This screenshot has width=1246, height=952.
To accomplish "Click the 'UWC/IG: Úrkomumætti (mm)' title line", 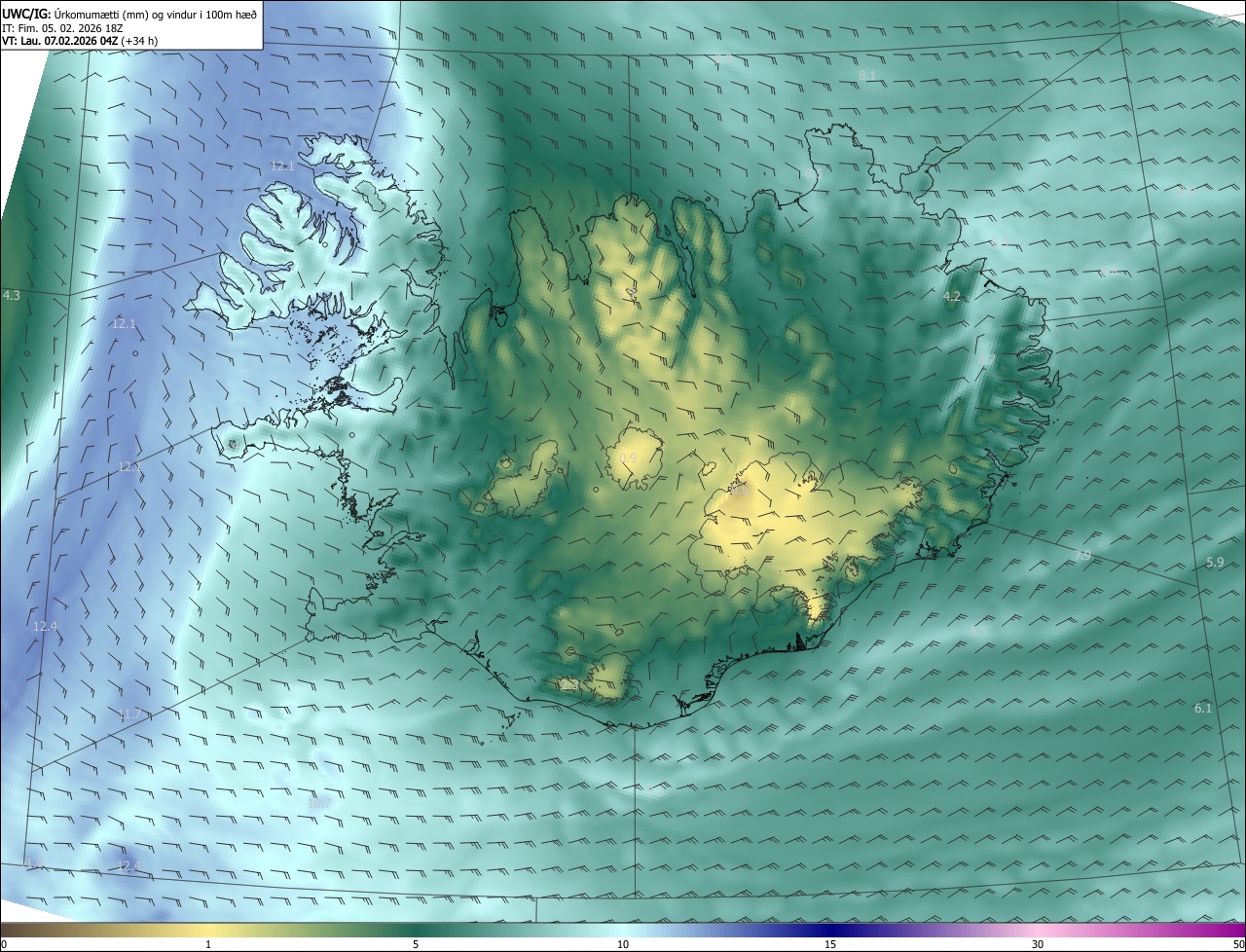I will pos(129,14).
